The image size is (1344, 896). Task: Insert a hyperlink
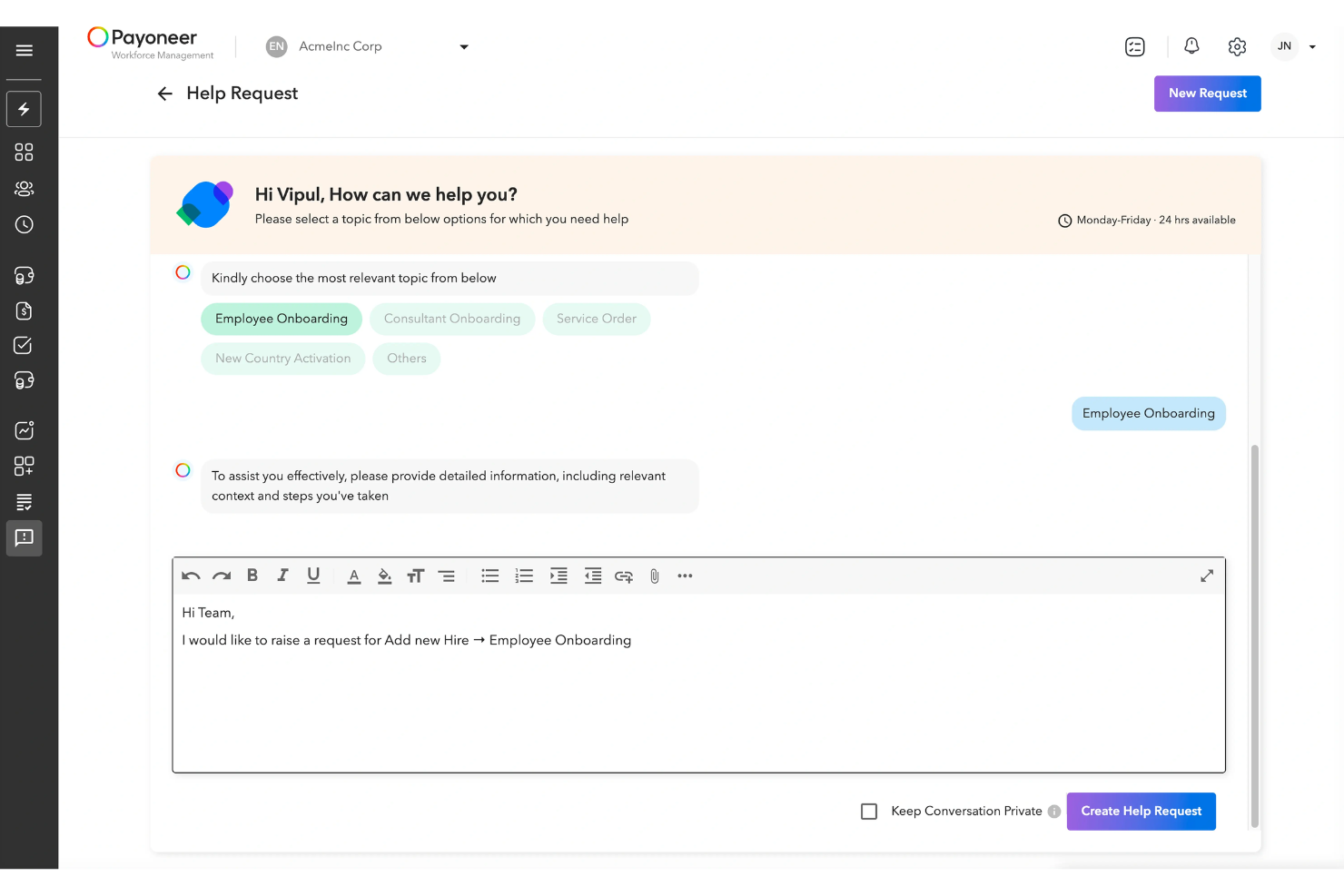coord(624,576)
